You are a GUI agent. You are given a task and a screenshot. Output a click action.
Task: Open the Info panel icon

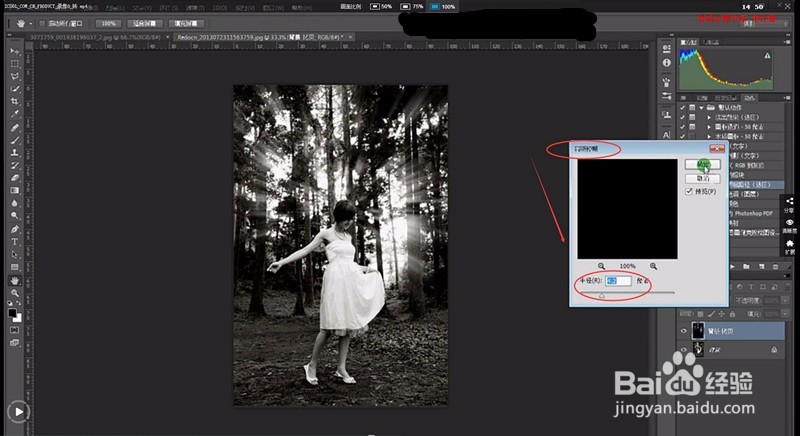pos(666,63)
